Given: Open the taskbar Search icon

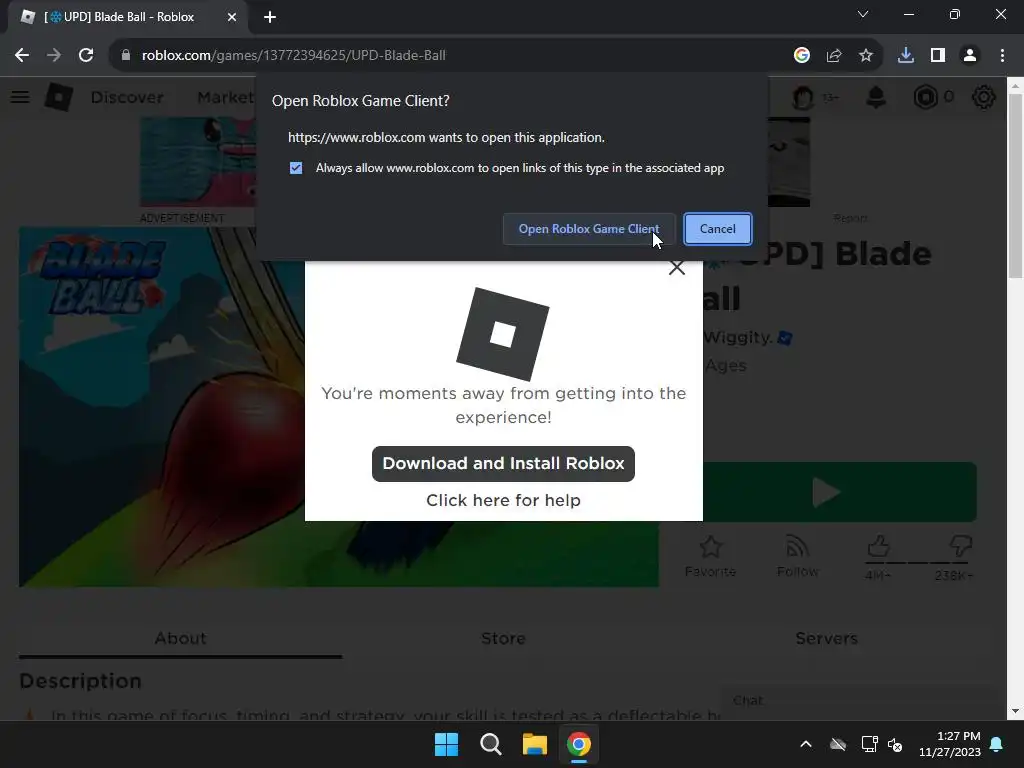Looking at the screenshot, I should coord(490,744).
